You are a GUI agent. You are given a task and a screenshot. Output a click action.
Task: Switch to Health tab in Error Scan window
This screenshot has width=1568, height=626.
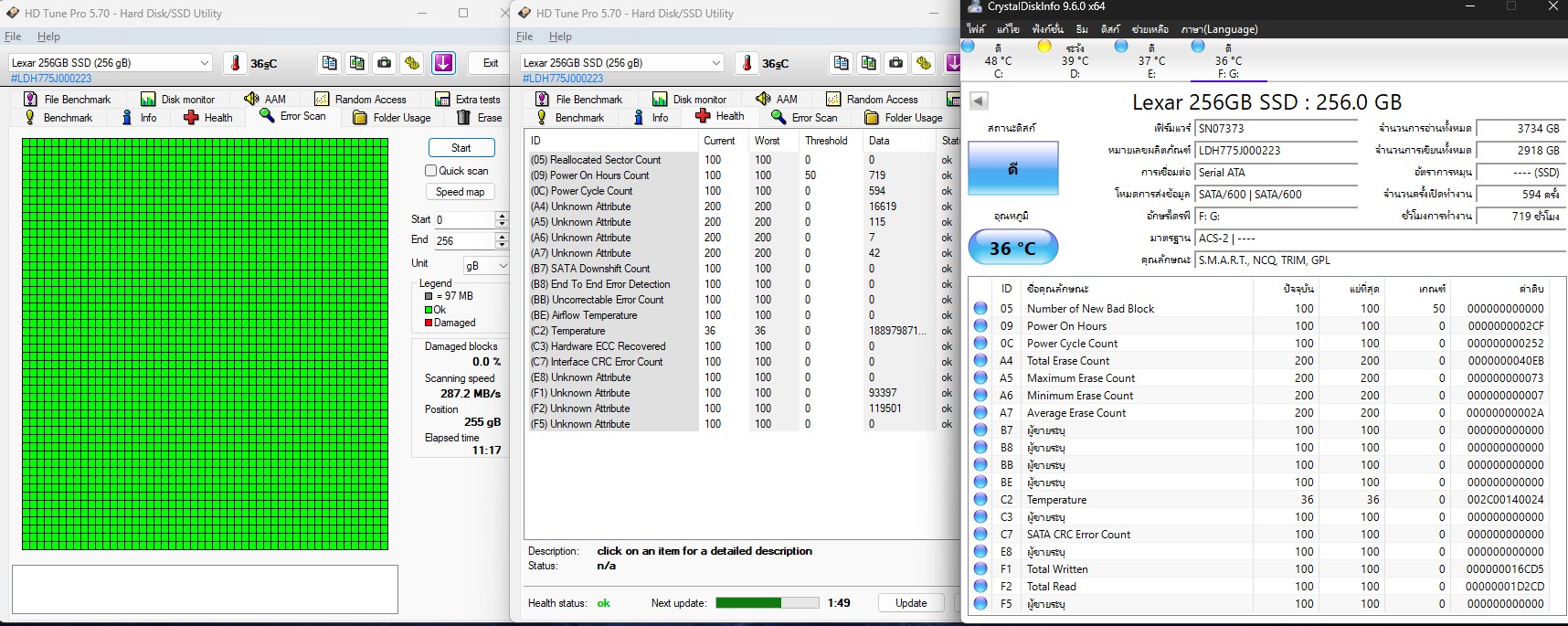click(x=208, y=118)
